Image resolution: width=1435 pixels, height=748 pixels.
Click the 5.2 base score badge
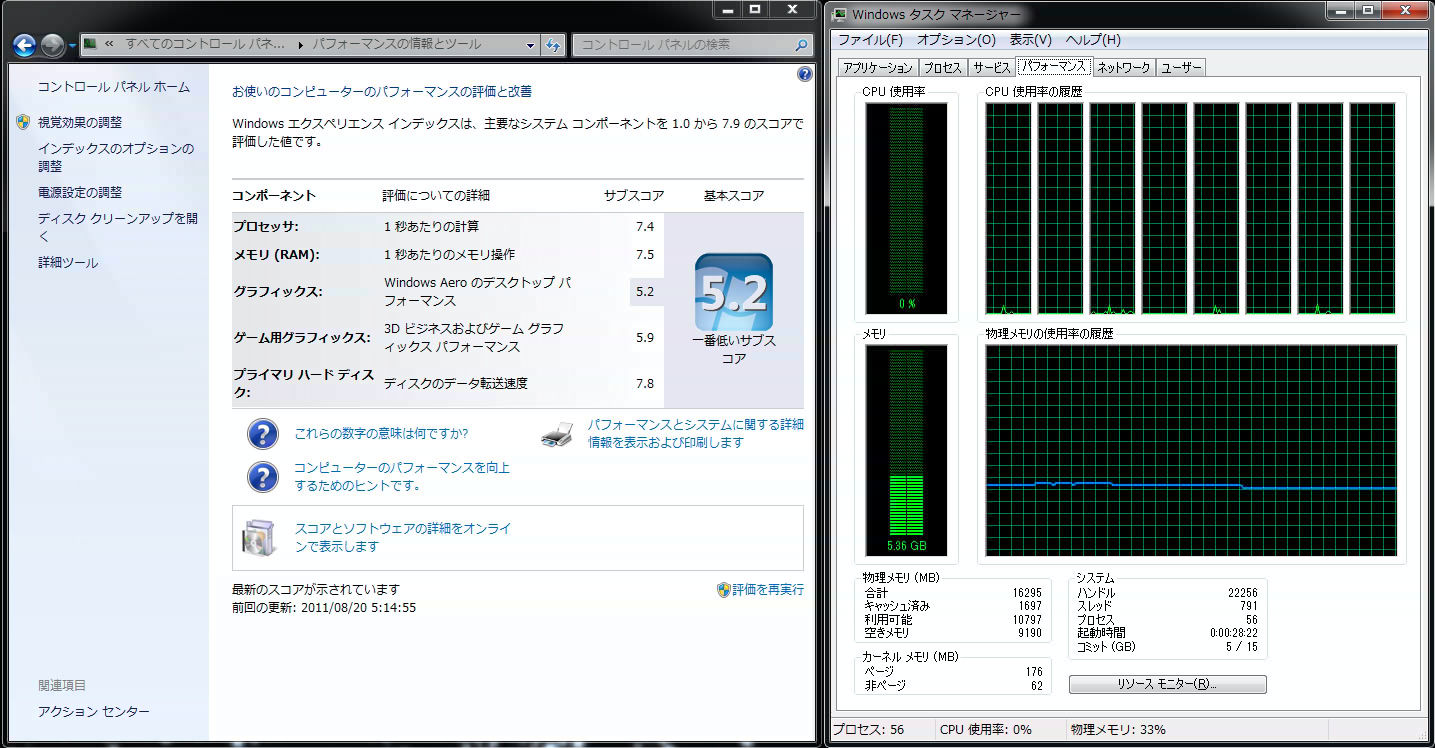[x=734, y=293]
